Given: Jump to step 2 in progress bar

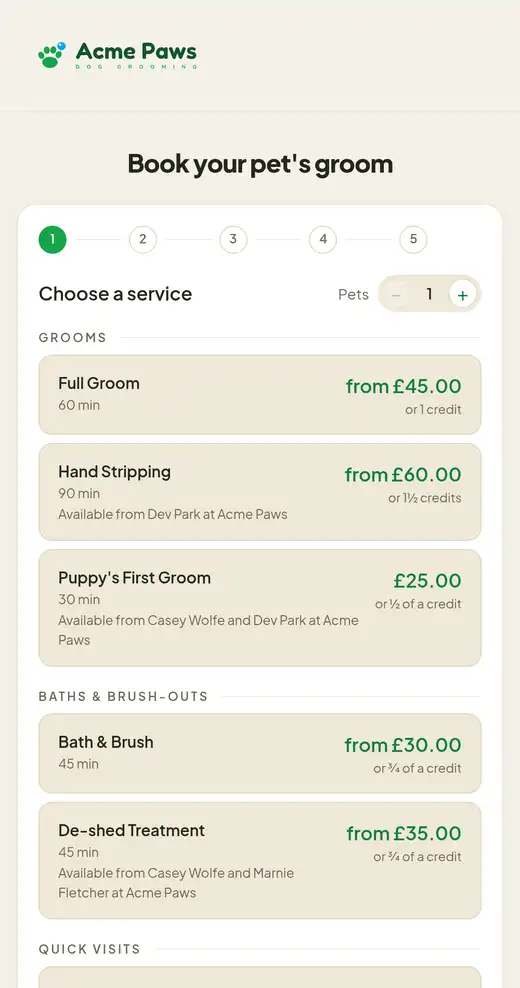Looking at the screenshot, I should pyautogui.click(x=142, y=239).
